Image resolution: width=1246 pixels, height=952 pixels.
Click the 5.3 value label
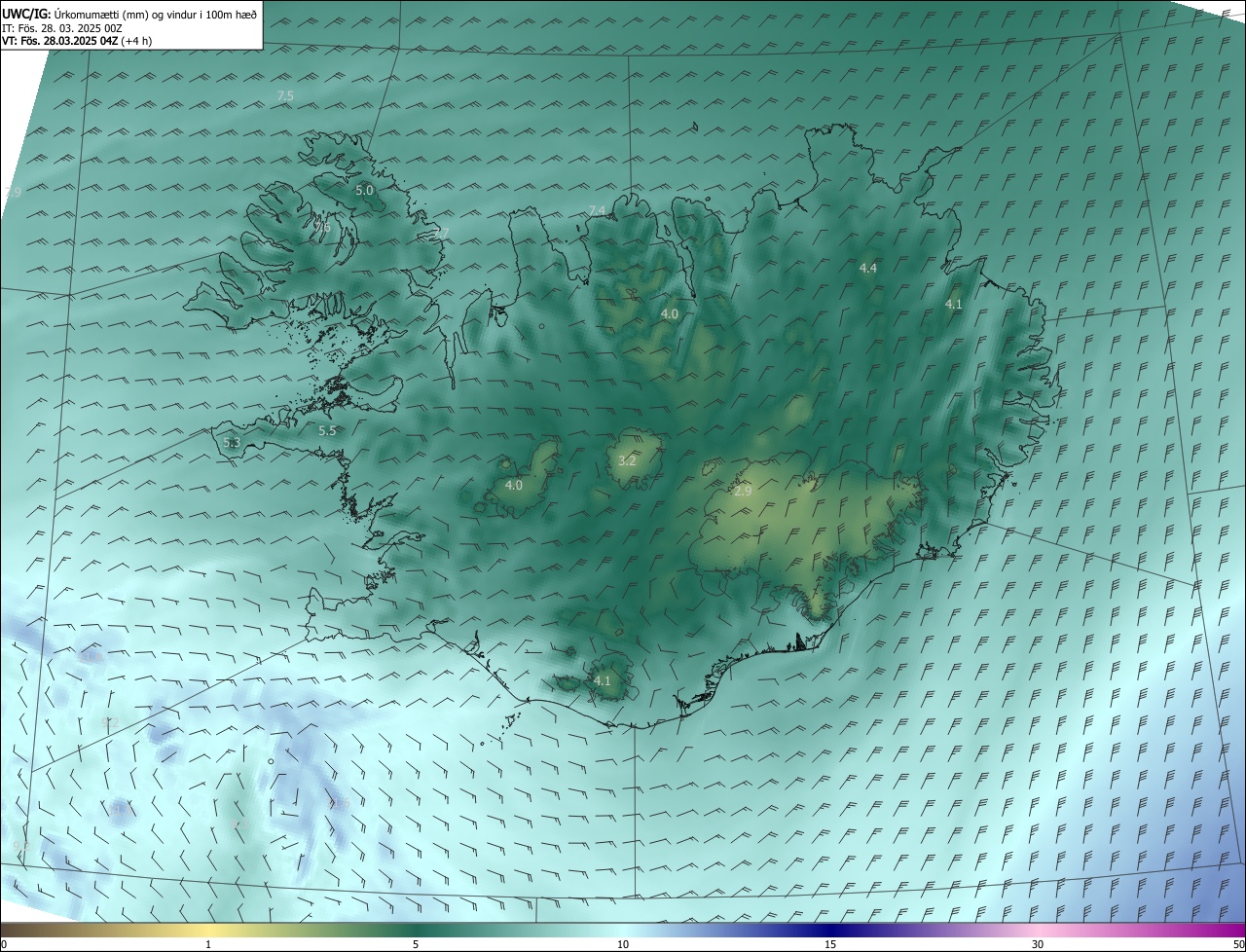pyautogui.click(x=232, y=443)
